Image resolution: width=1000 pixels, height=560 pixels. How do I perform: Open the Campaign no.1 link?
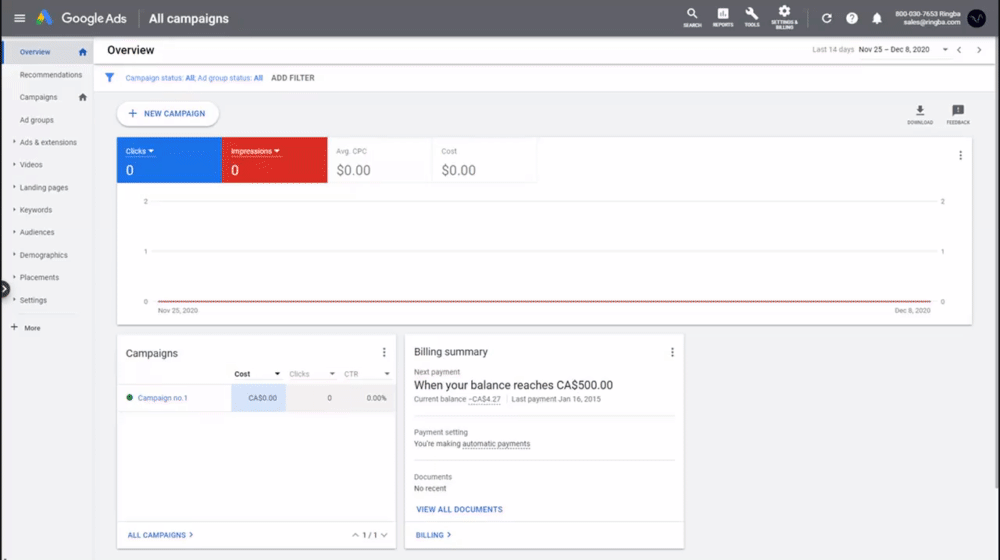(x=163, y=398)
